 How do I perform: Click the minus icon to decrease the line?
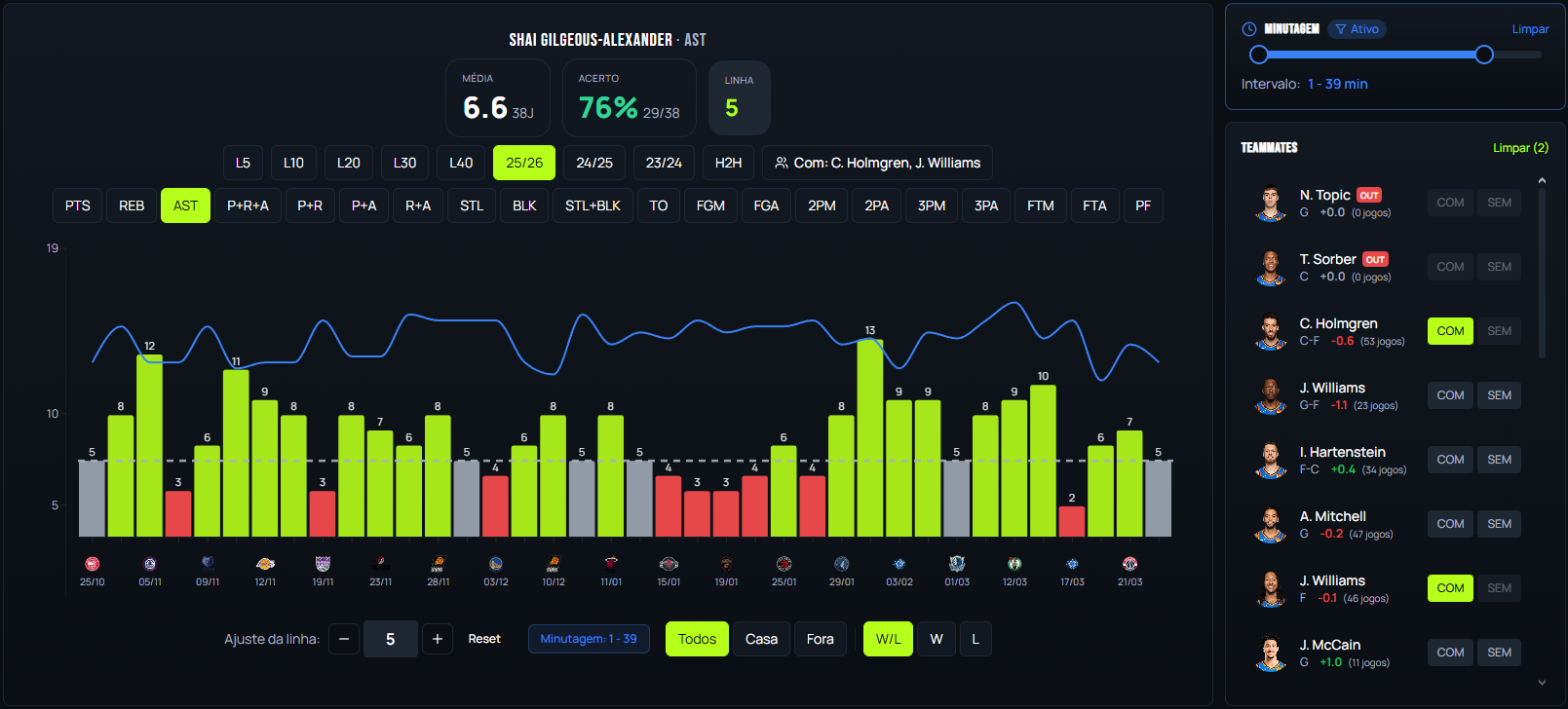click(x=343, y=639)
